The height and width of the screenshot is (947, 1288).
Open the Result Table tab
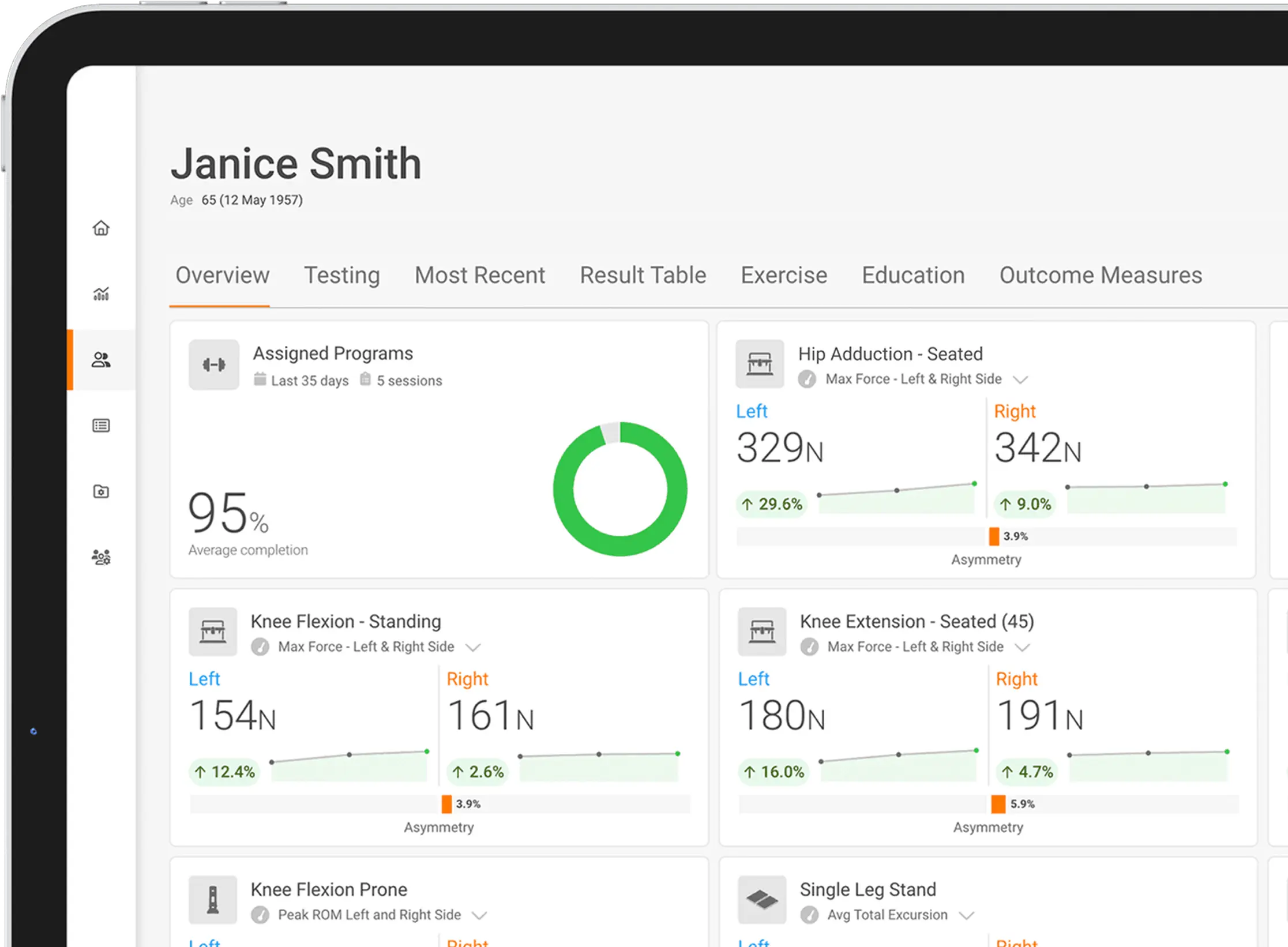coord(643,275)
